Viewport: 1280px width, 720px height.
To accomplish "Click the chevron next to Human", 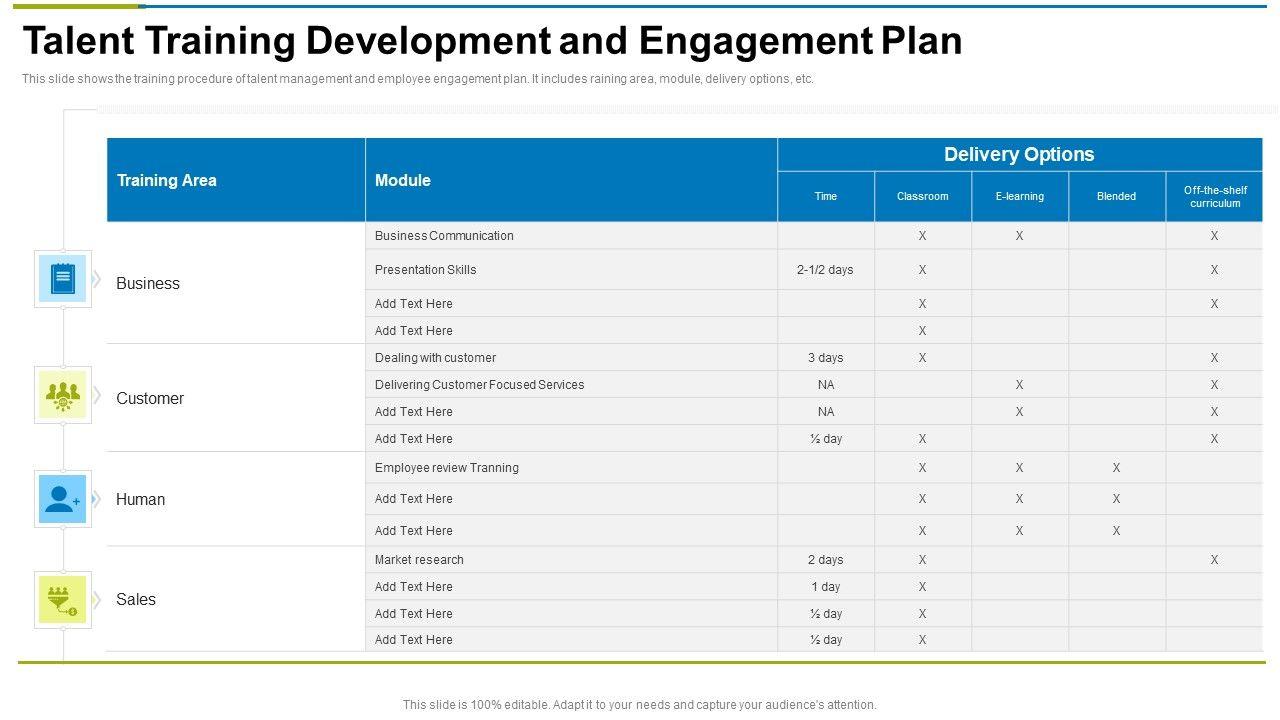I will 97,499.
